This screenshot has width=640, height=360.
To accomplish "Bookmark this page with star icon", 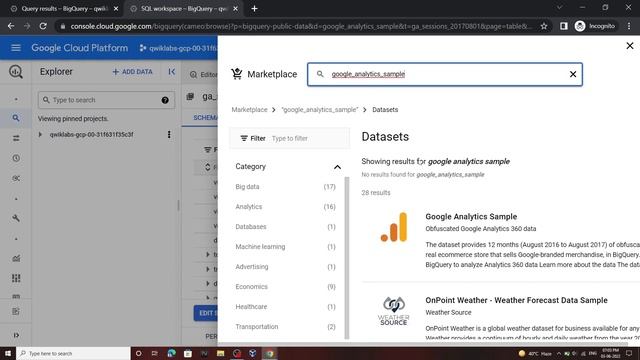I will click(x=544, y=26).
